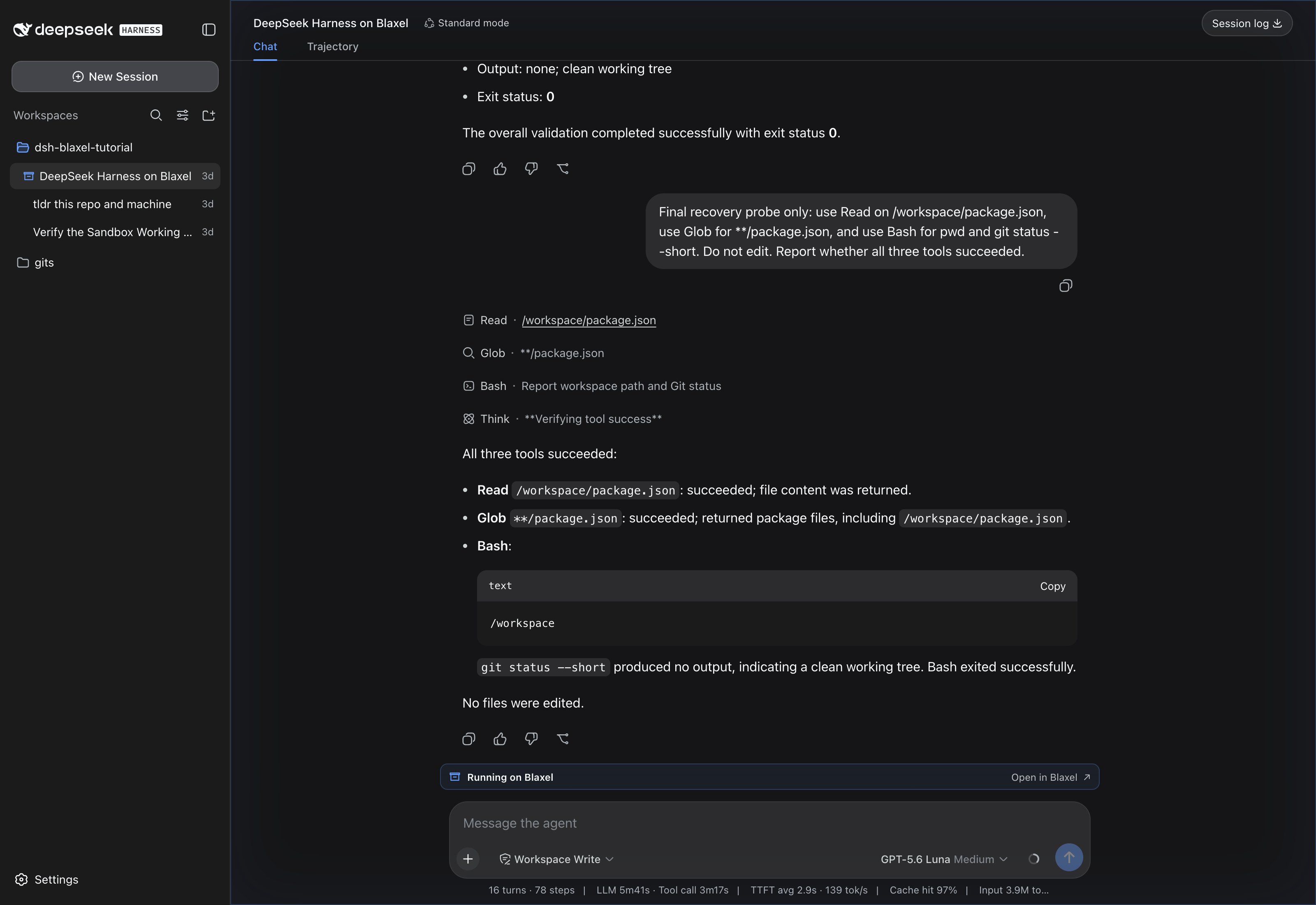Copy the first response above the user message
Viewport: 1316px width, 905px height.
click(469, 168)
